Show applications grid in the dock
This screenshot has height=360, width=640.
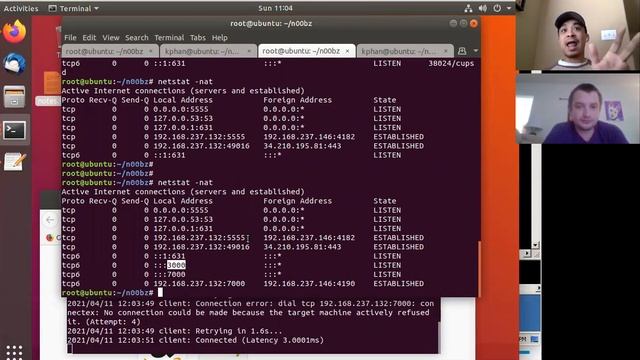tap(14, 352)
